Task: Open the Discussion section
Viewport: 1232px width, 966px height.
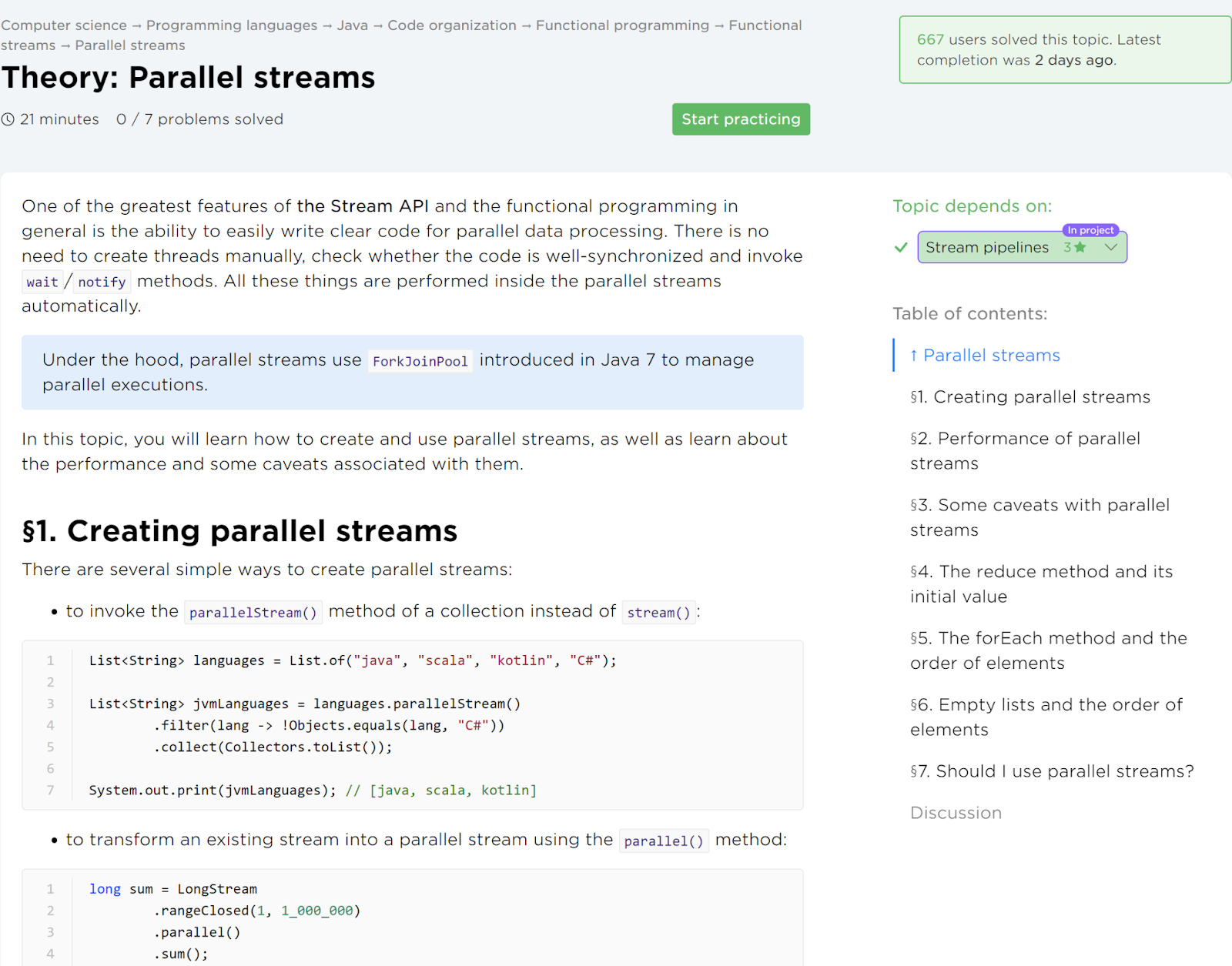Action: (956, 813)
